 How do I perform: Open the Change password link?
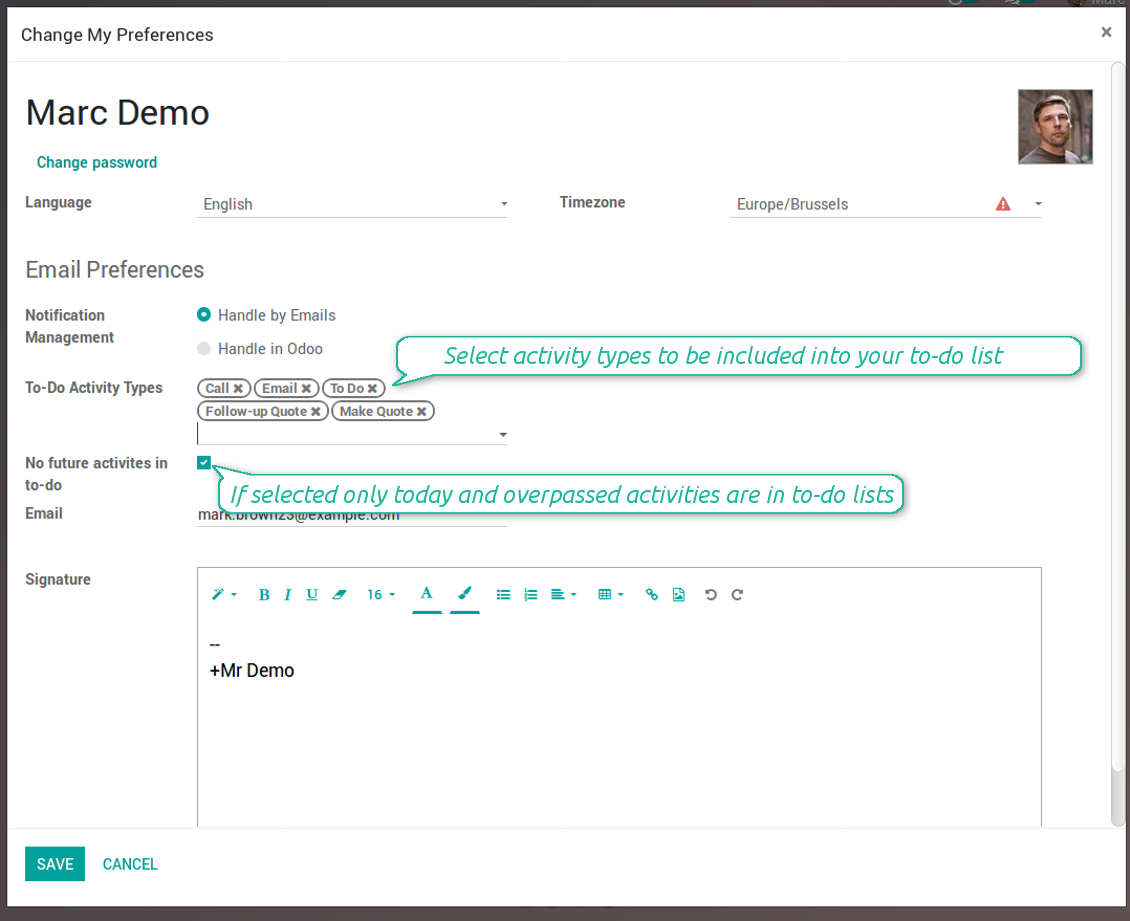click(97, 162)
